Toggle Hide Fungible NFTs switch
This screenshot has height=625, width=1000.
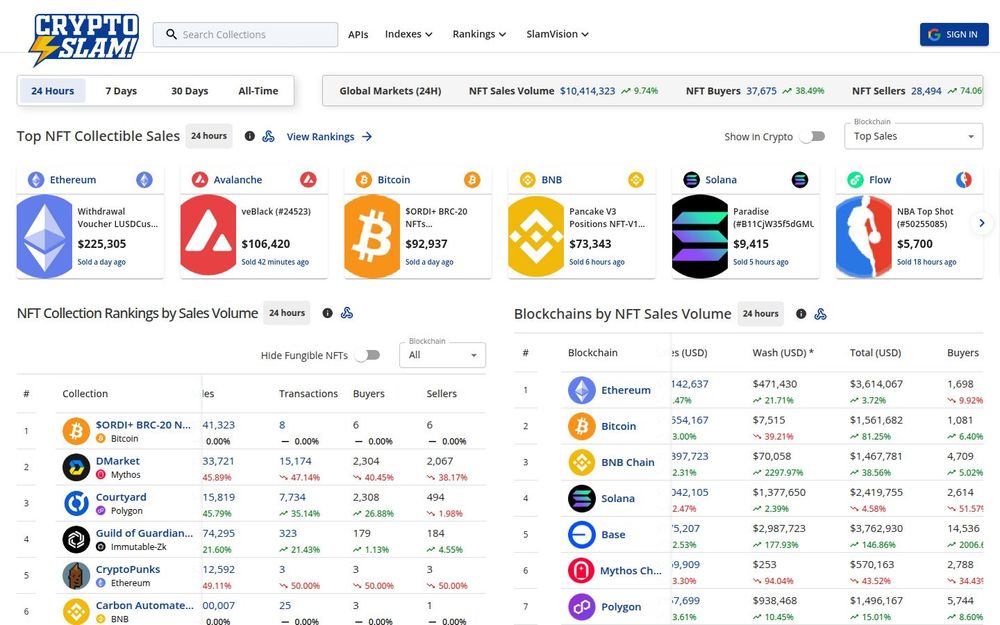pos(367,355)
